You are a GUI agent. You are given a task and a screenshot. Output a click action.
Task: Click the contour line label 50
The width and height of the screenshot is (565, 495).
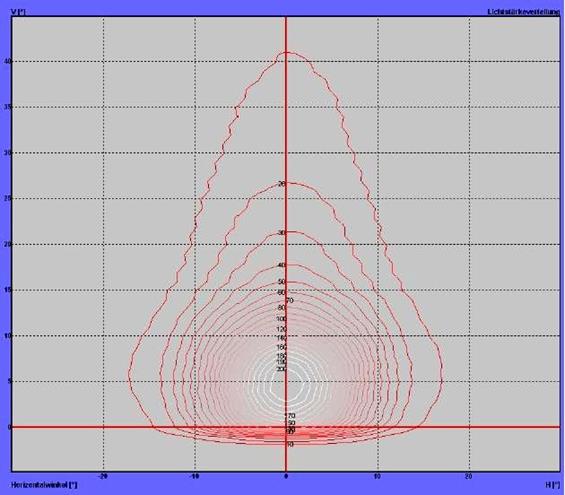coord(282,282)
